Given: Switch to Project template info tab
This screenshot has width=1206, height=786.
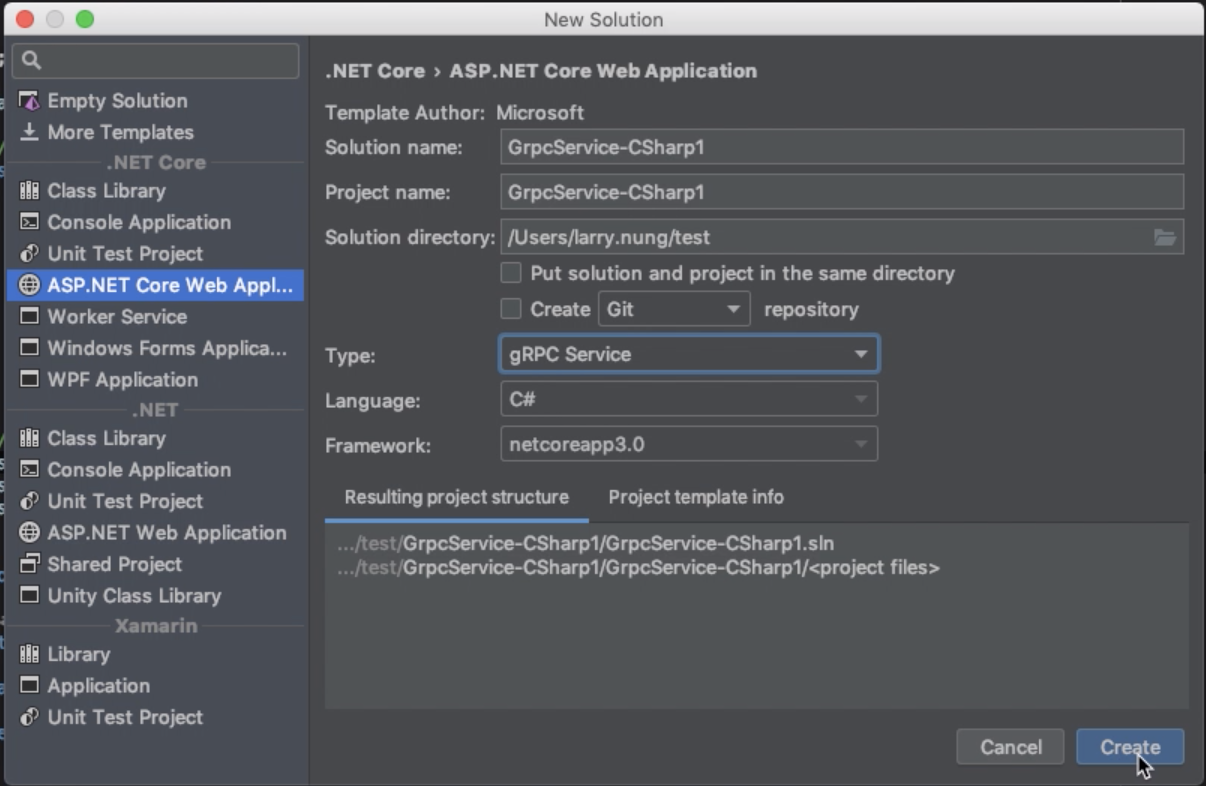Looking at the screenshot, I should pos(696,497).
